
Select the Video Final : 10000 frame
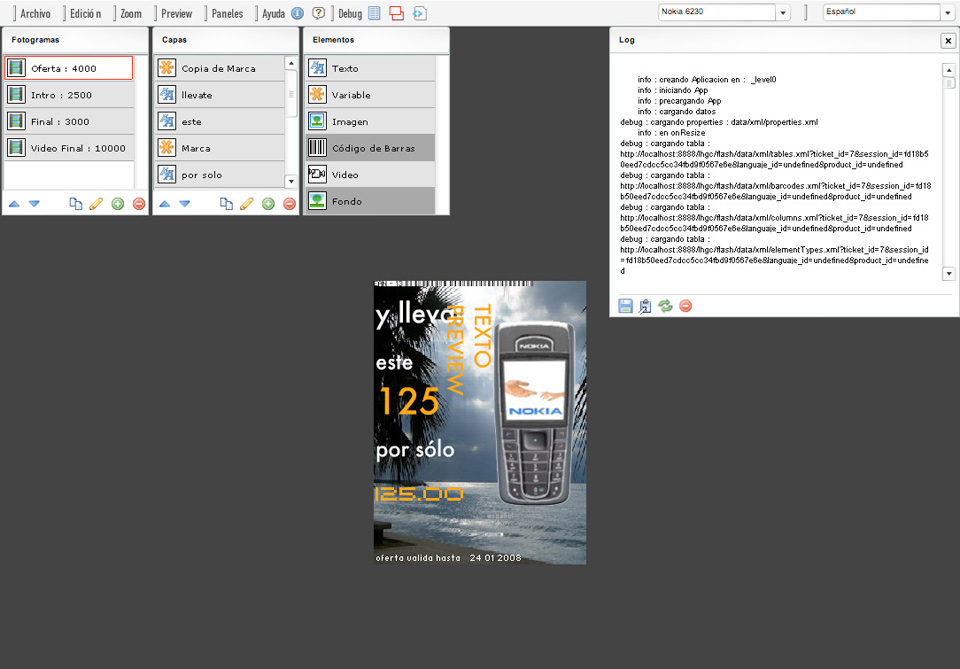click(69, 148)
